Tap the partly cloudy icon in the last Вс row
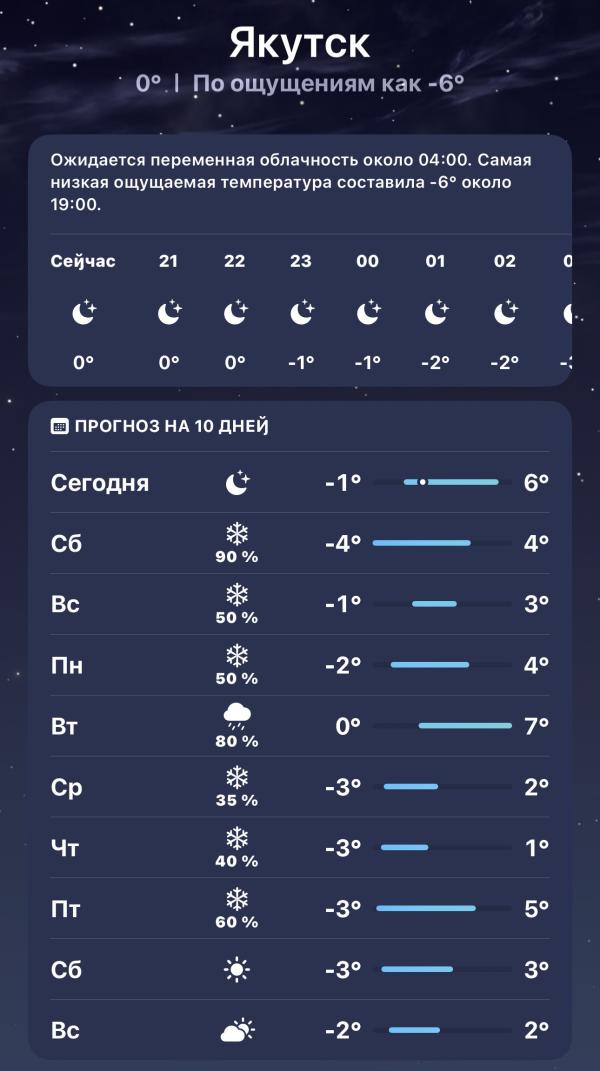The width and height of the screenshot is (600, 1071). 237,1030
